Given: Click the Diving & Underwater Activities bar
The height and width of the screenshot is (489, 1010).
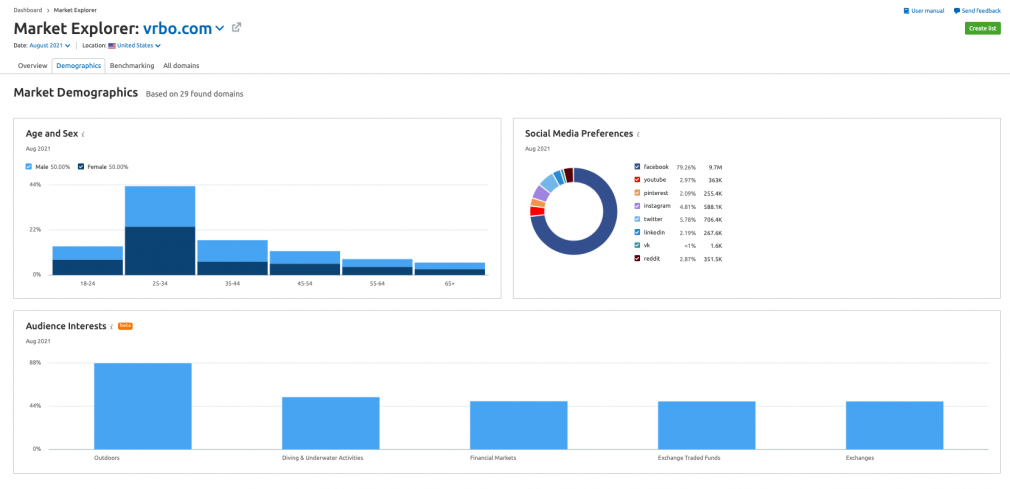Looking at the screenshot, I should (x=330, y=423).
